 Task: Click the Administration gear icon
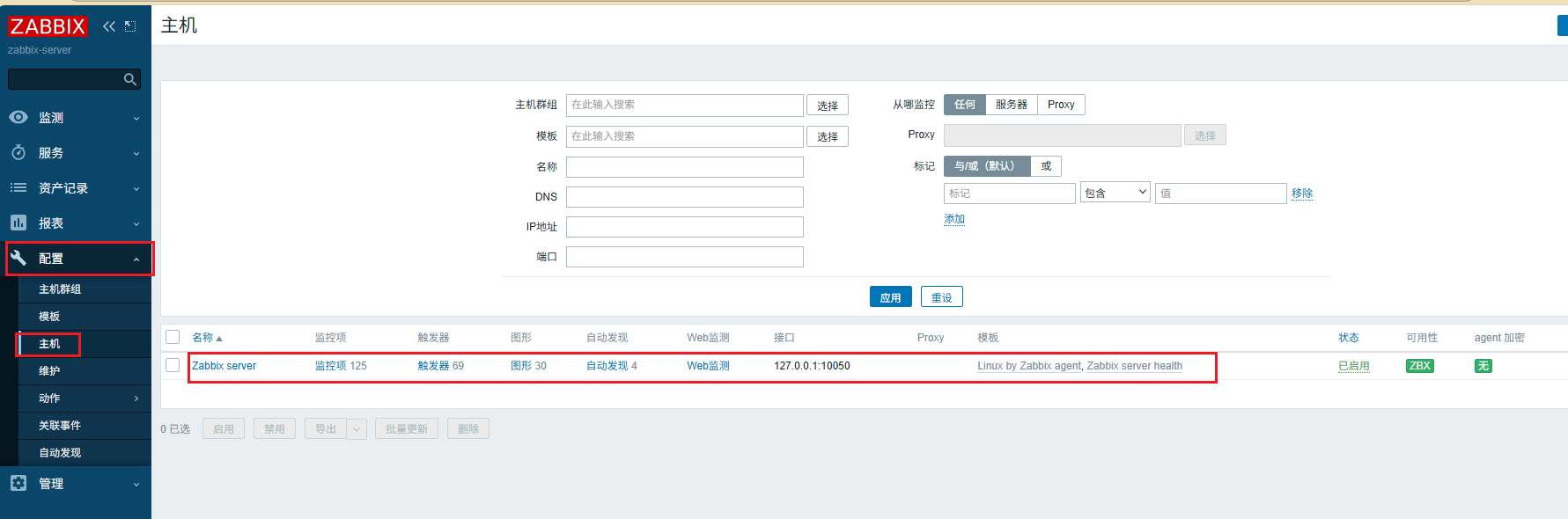[18, 483]
